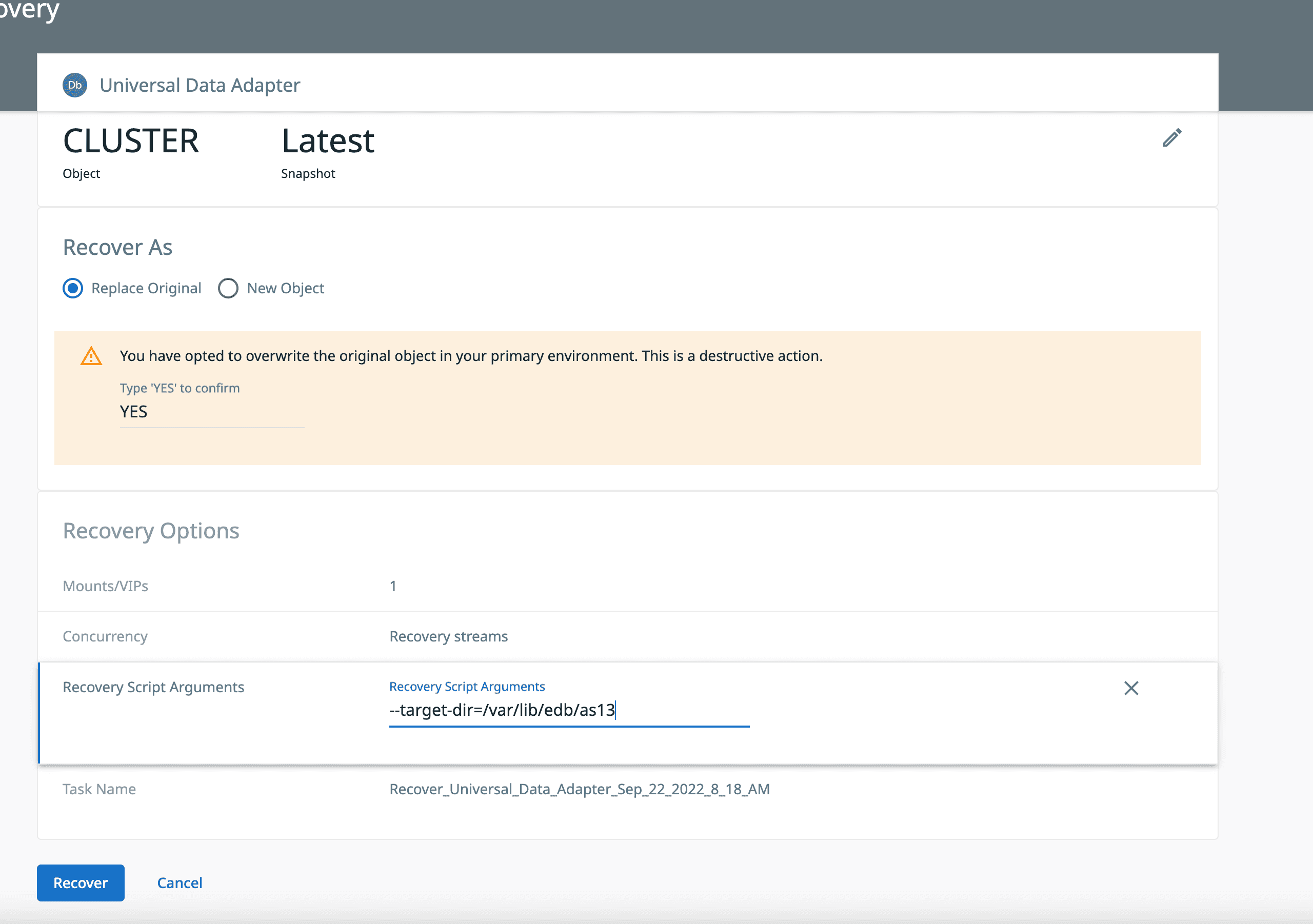Image resolution: width=1313 pixels, height=924 pixels.
Task: Select the Replace Original recovery option
Action: click(x=73, y=288)
